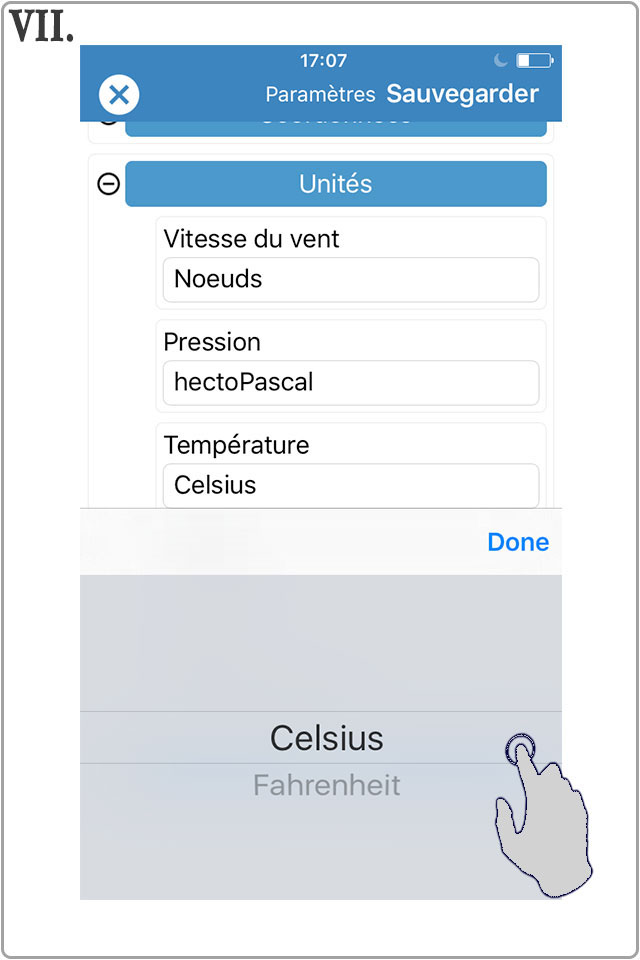Image resolution: width=640 pixels, height=960 pixels.
Task: Tap the battery status icon
Action: pyautogui.click(x=535, y=60)
